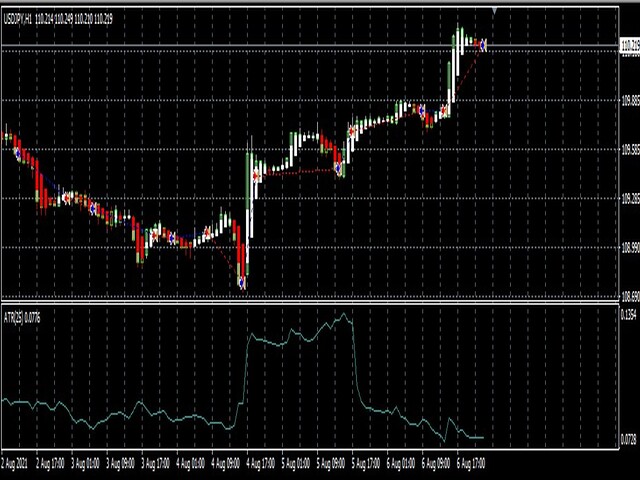Click the 3 Aug 17:00 time label
The image size is (640, 480).
click(156, 464)
